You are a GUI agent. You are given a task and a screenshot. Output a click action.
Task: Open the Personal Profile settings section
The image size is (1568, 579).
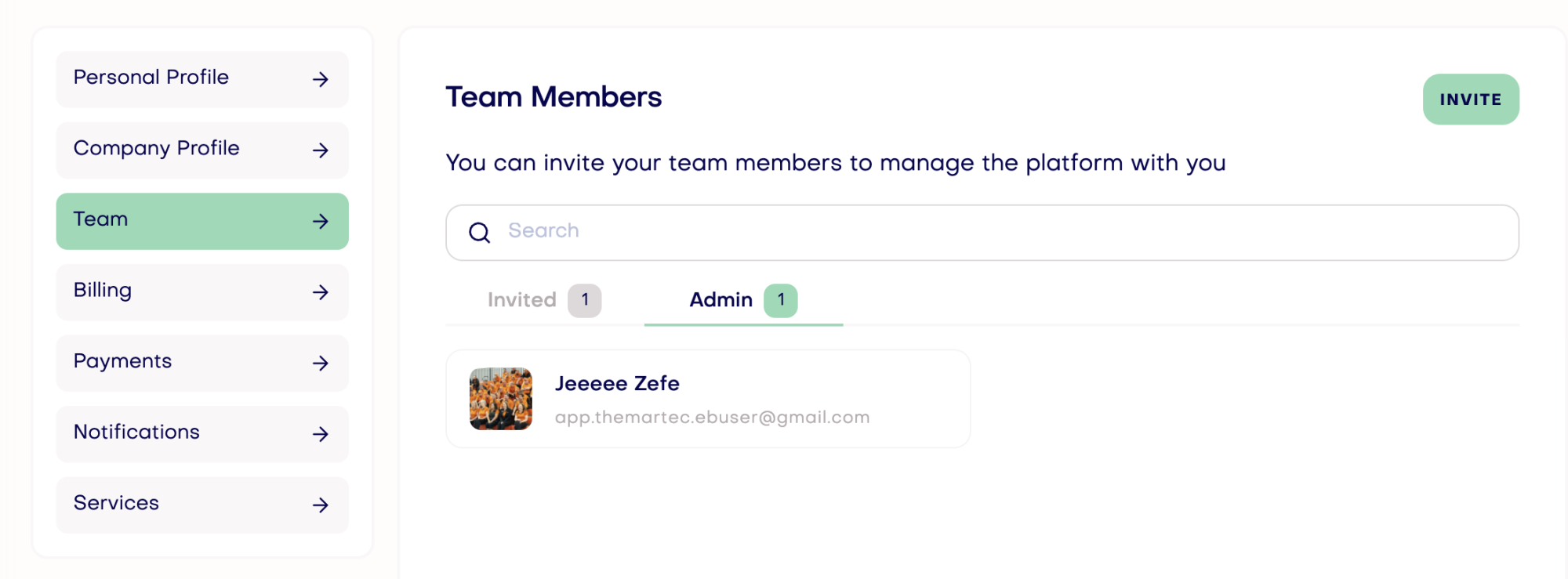202,79
